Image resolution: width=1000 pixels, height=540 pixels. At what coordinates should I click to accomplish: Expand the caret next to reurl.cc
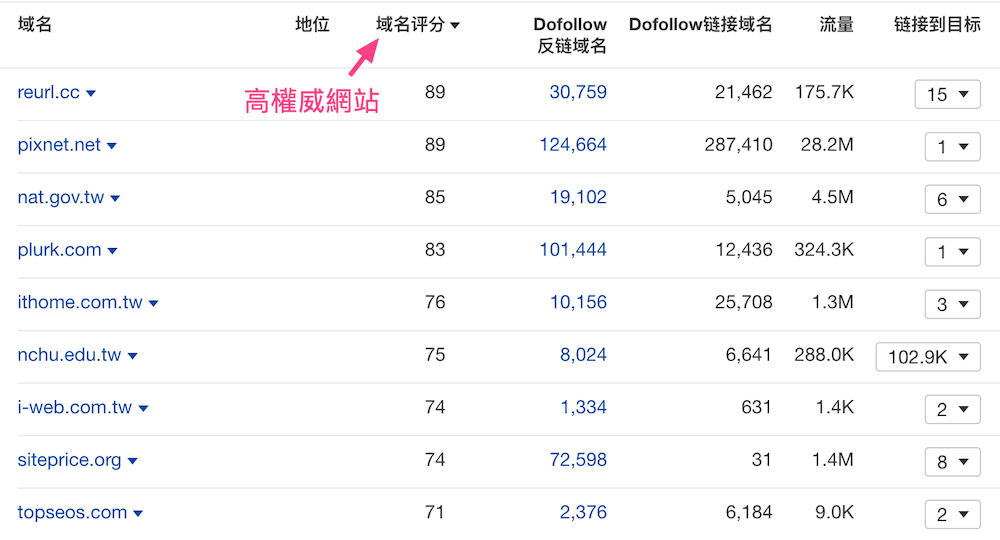click(x=91, y=94)
